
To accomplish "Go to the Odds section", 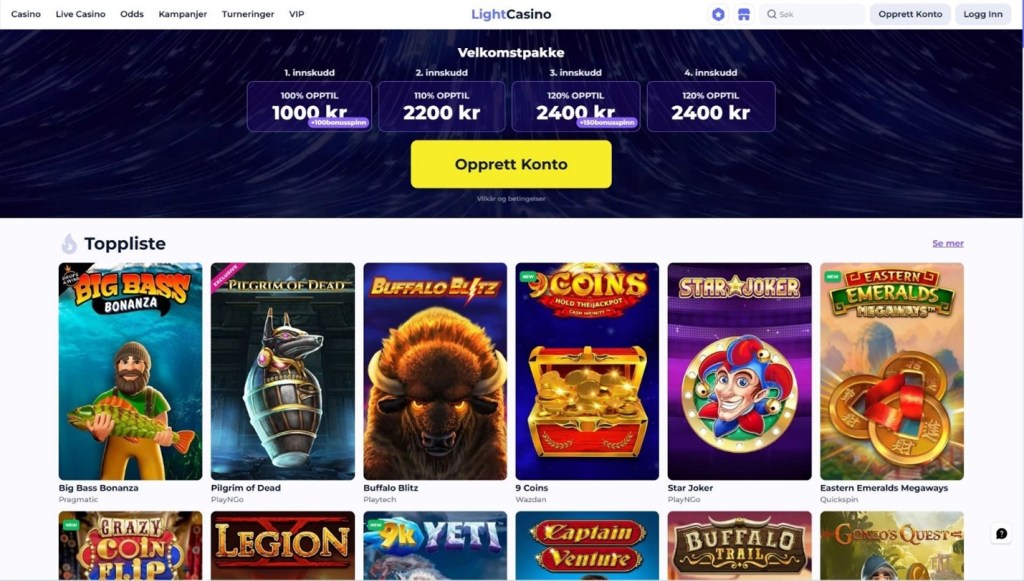I will [x=132, y=14].
